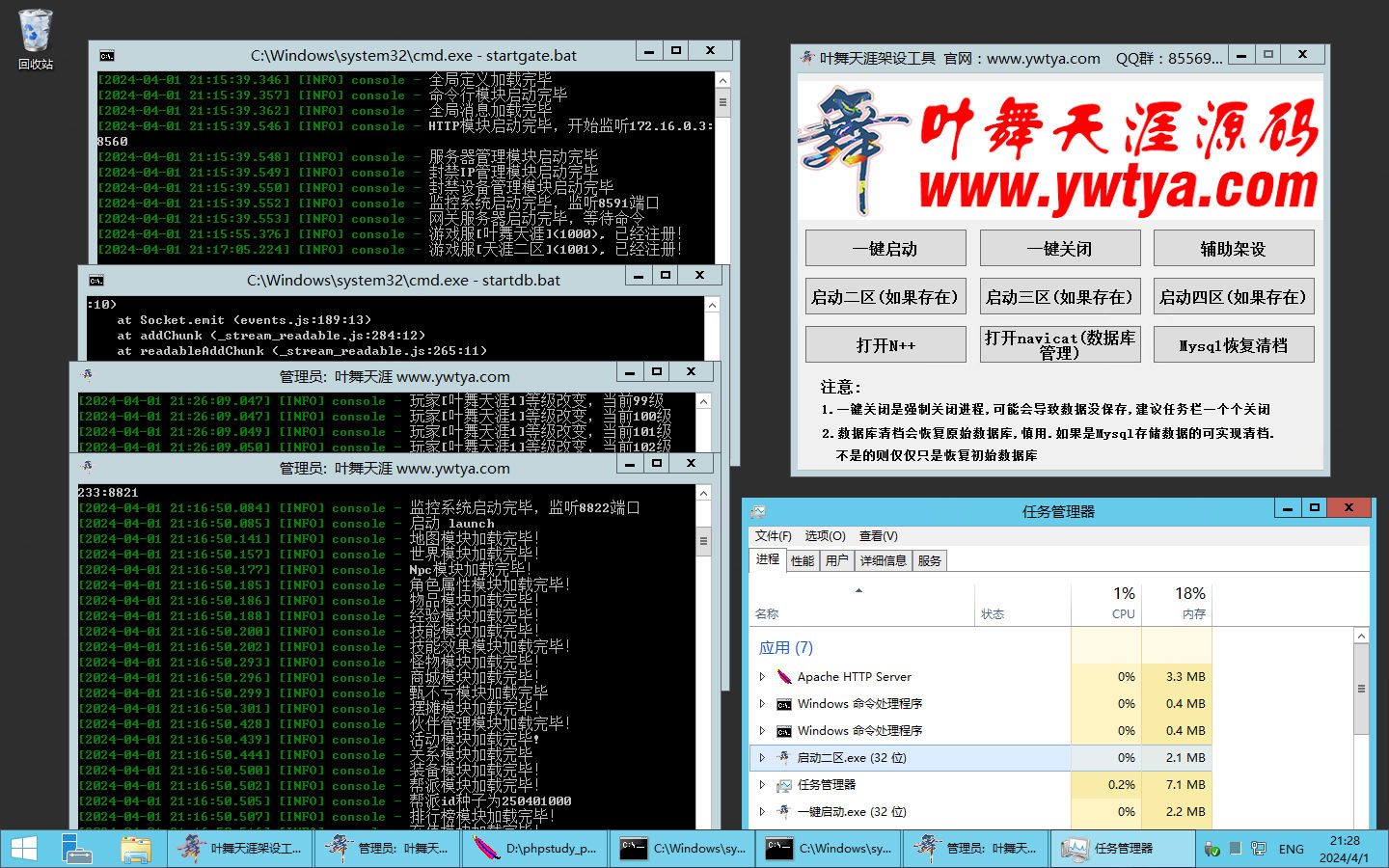This screenshot has height=868, width=1389.
Task: Select the 应用 (7) group header
Action: tap(786, 648)
